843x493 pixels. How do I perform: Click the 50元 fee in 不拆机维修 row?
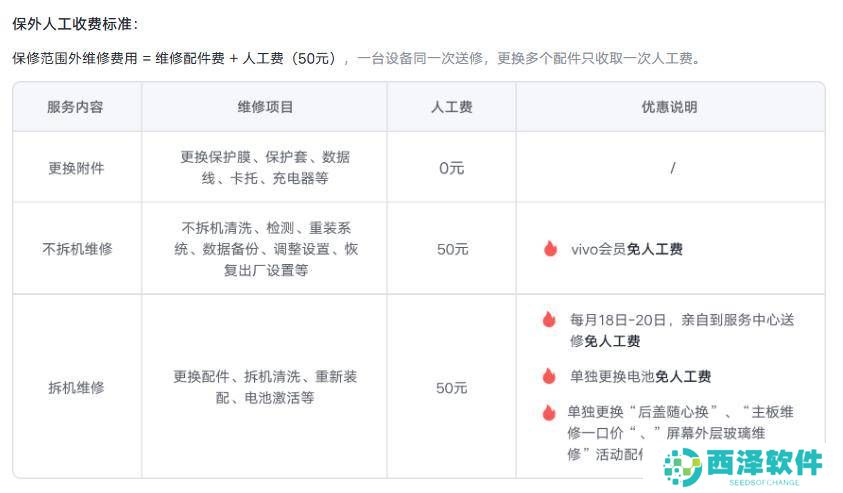point(452,249)
